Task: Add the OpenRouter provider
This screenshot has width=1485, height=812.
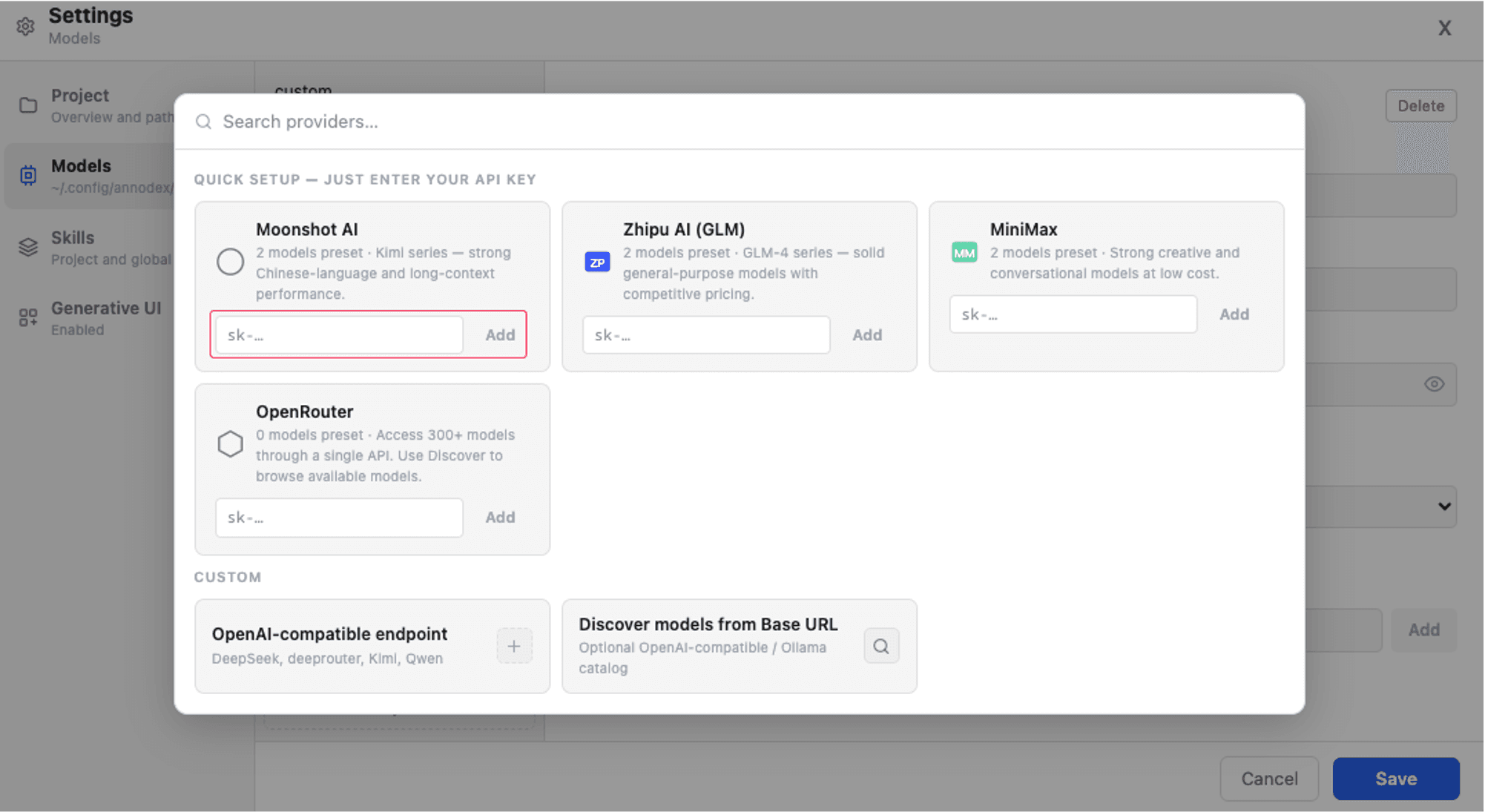Action: coord(500,518)
